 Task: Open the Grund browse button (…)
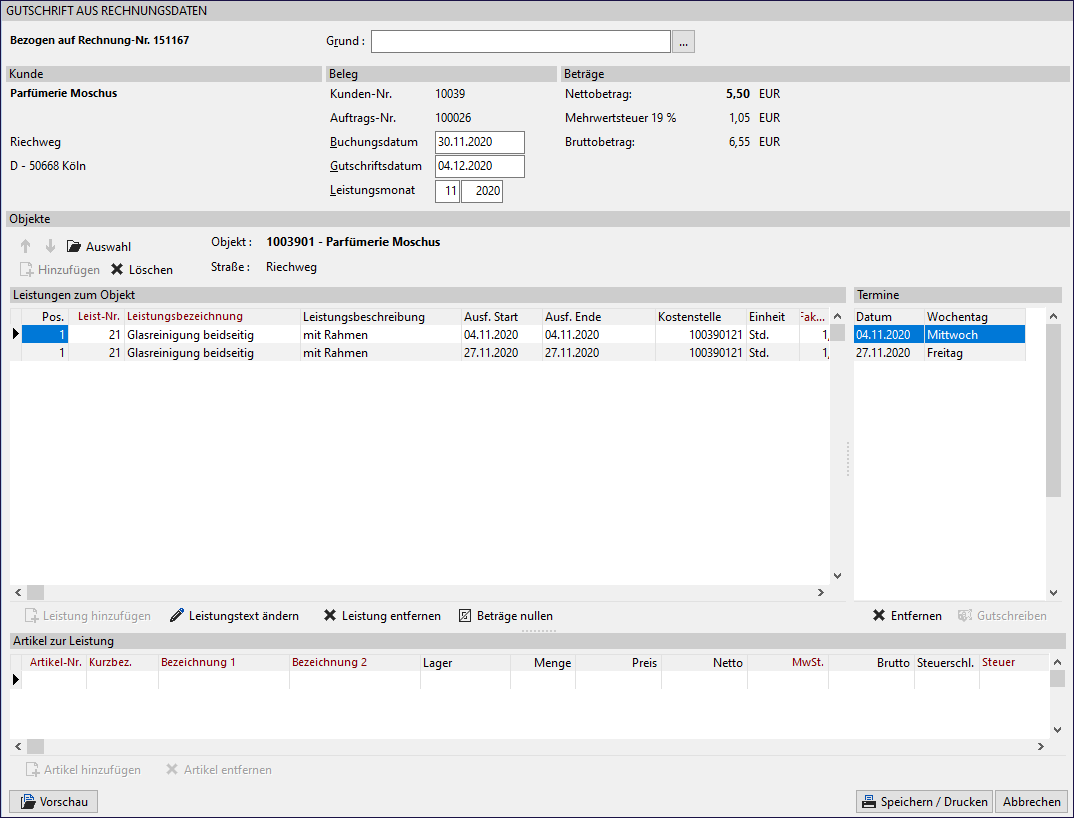(x=683, y=41)
